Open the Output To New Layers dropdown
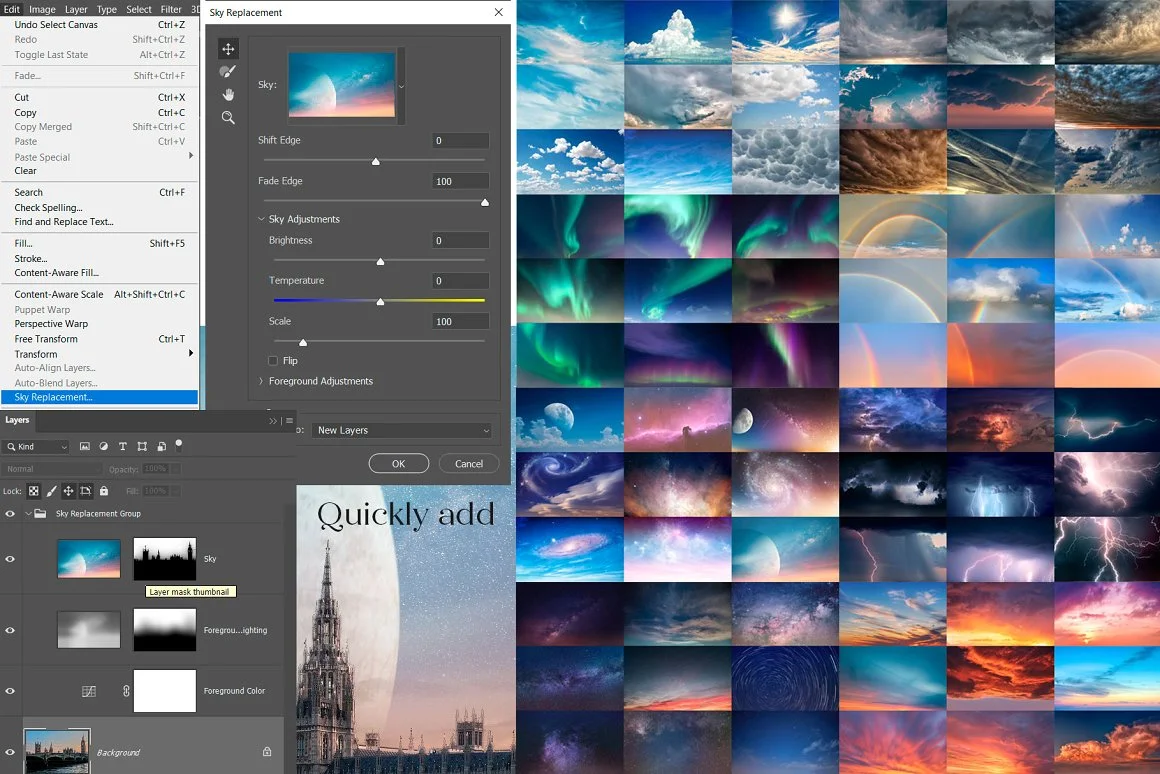Image resolution: width=1160 pixels, height=774 pixels. click(x=402, y=430)
